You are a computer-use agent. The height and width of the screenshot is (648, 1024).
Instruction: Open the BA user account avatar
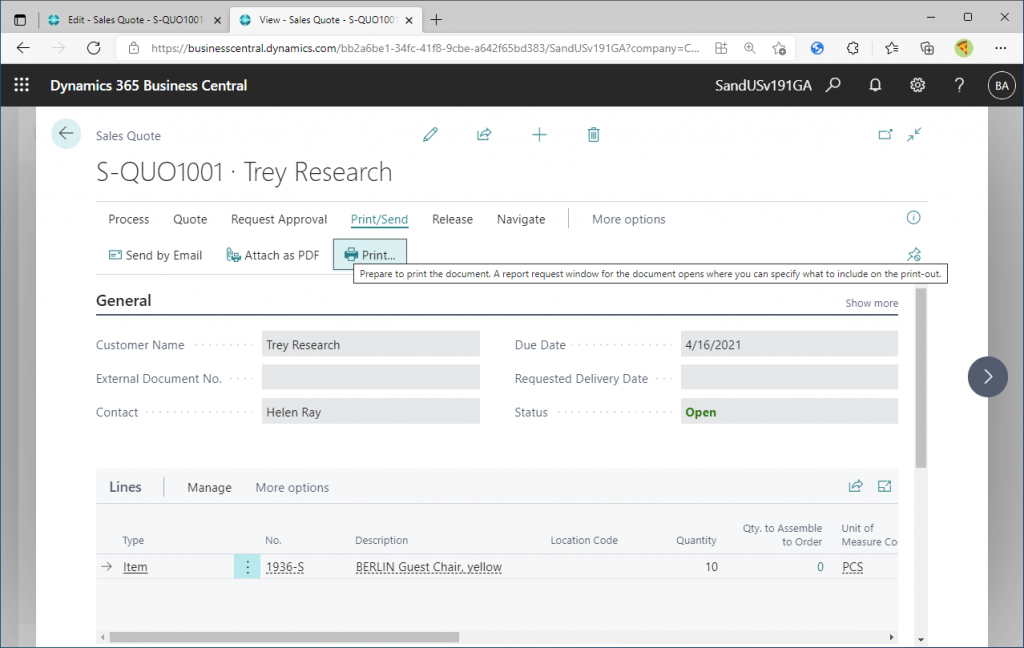coord(1002,85)
